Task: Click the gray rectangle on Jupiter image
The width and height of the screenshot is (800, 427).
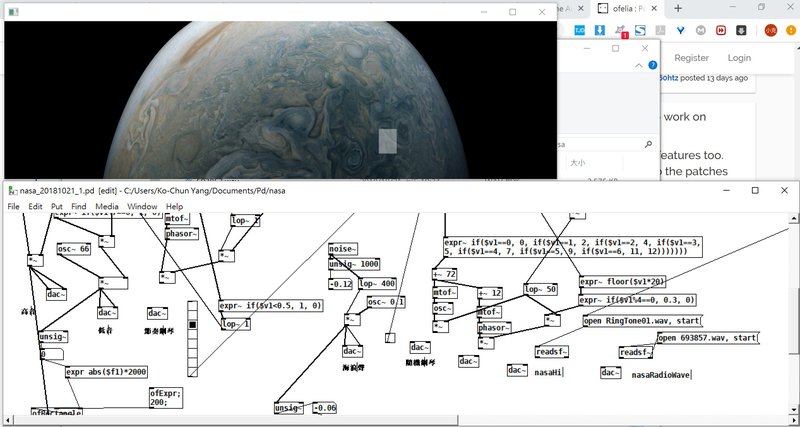Action: (x=388, y=141)
